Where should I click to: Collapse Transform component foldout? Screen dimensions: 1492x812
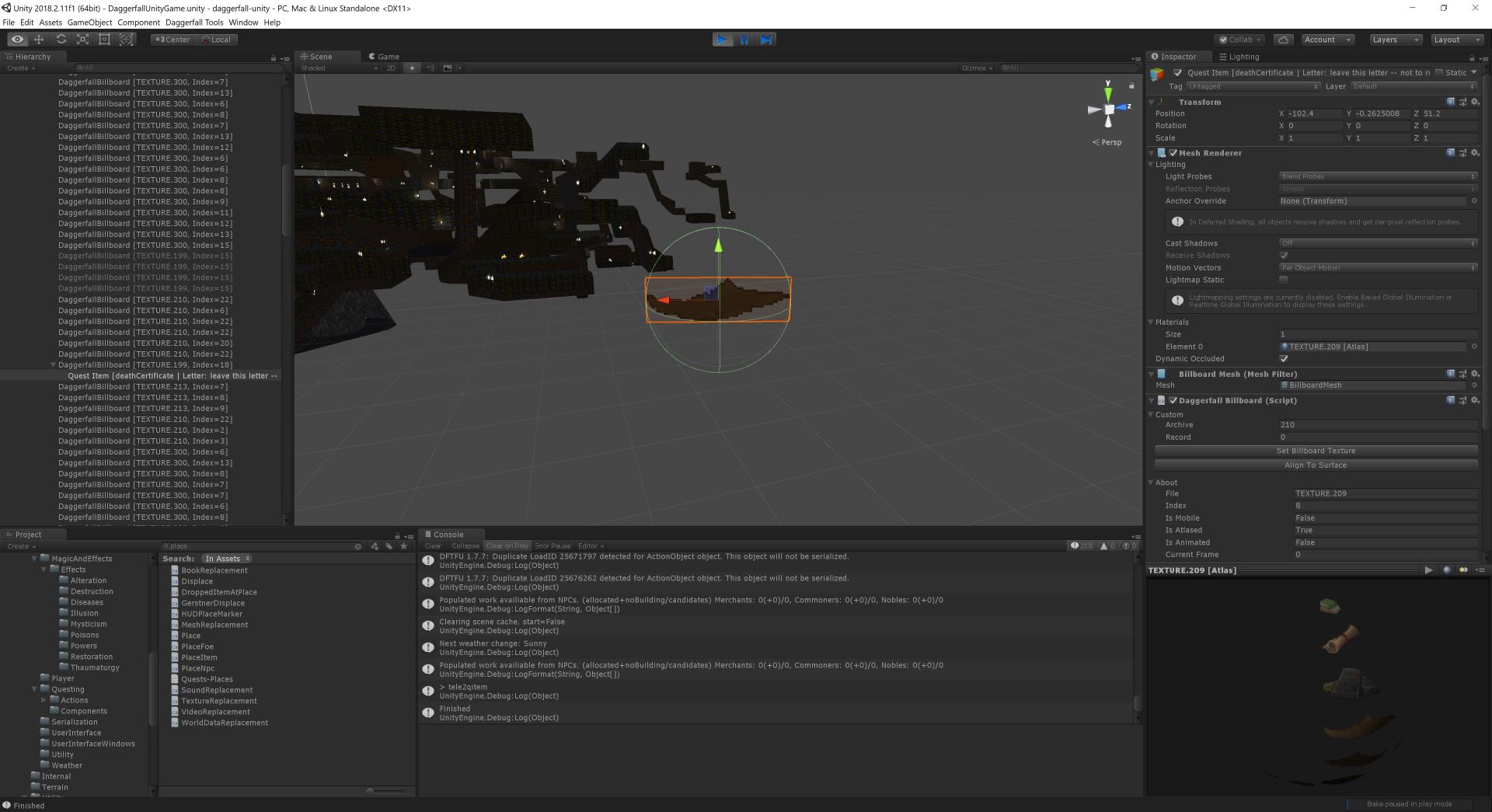1152,102
